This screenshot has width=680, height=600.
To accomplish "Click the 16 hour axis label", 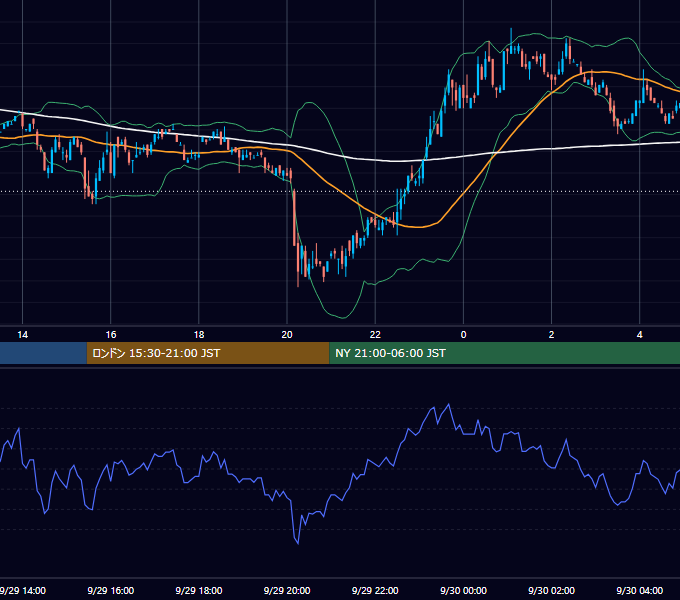I will [111, 335].
